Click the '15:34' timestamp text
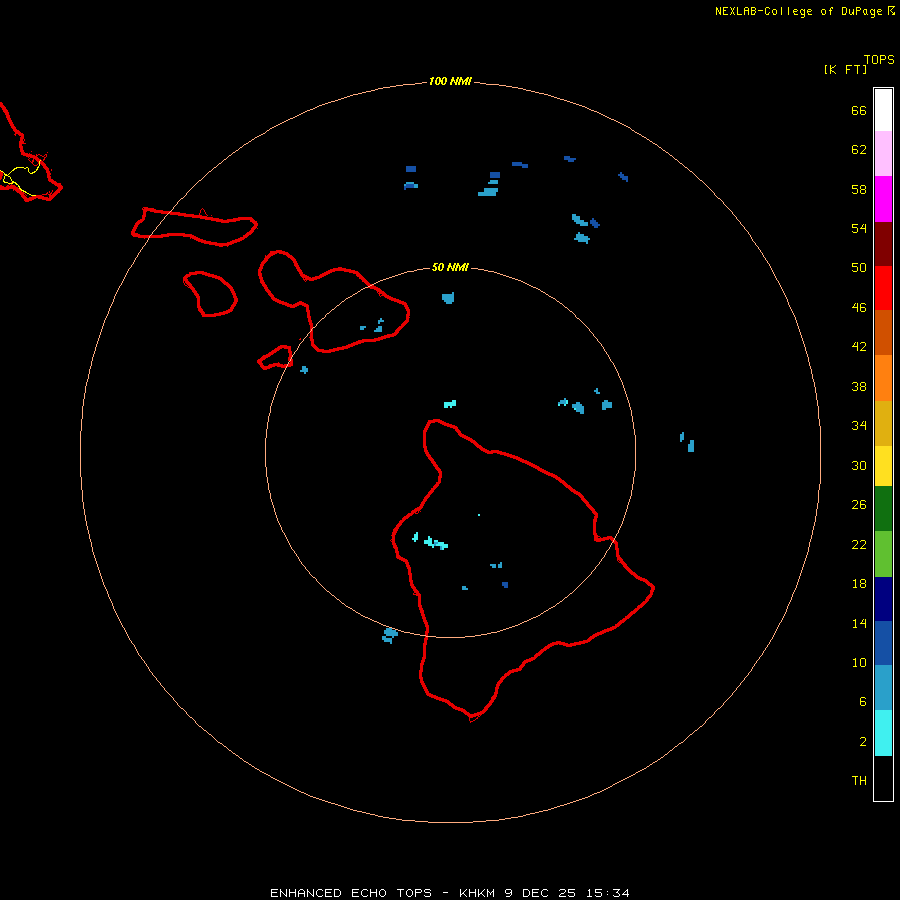Screen dimensions: 900x900 pyautogui.click(x=608, y=893)
